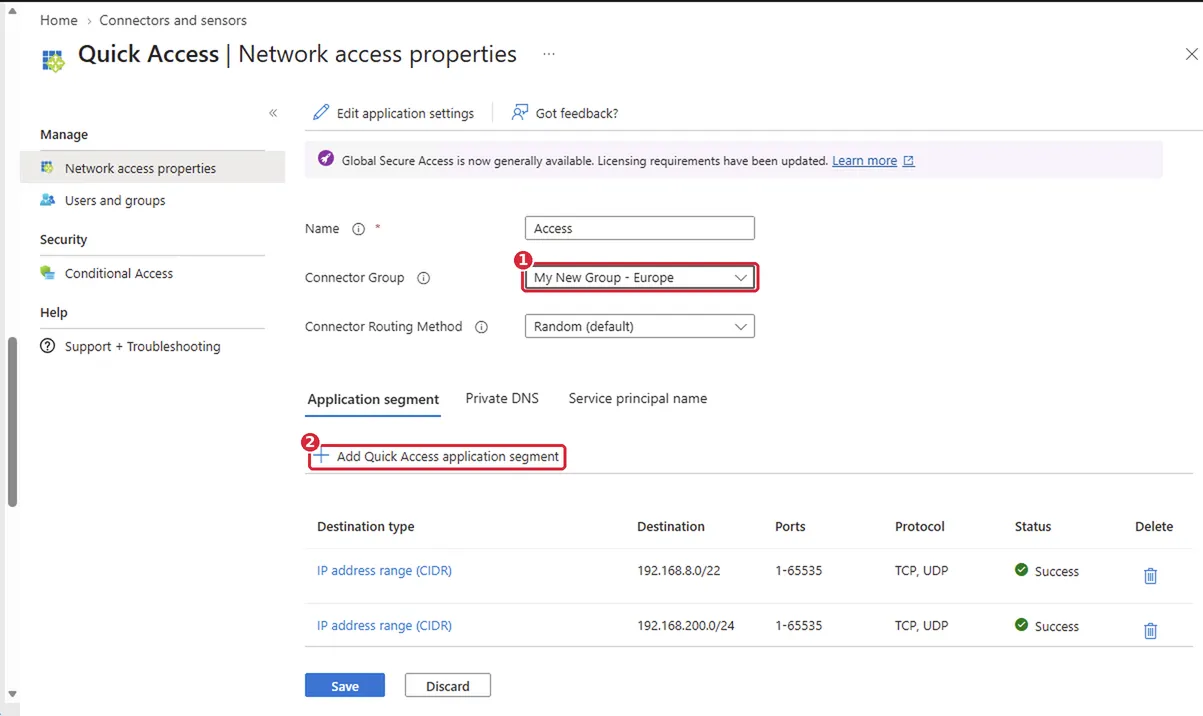Image resolution: width=1203 pixels, height=716 pixels.
Task: Delete the 192.168.8.0/22 segment
Action: click(x=1150, y=576)
